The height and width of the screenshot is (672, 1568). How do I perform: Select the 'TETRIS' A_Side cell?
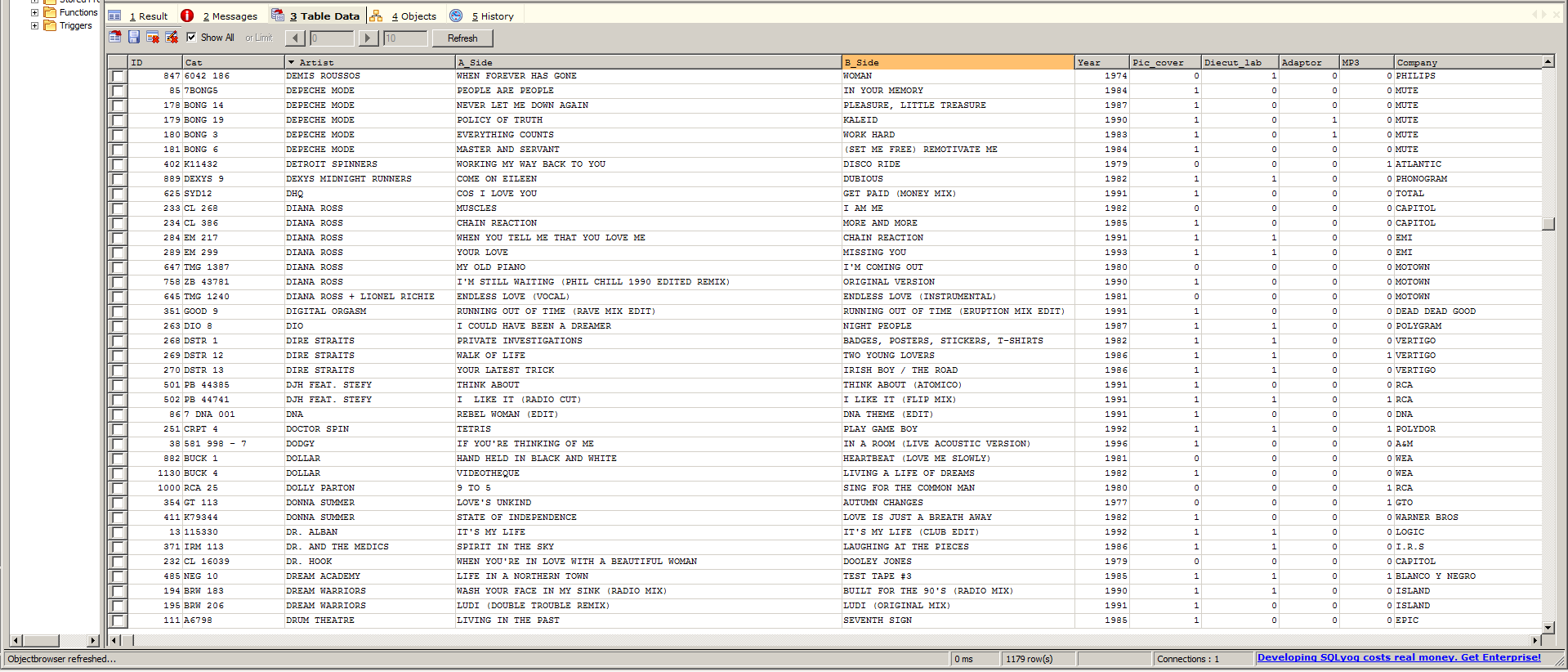click(x=648, y=429)
